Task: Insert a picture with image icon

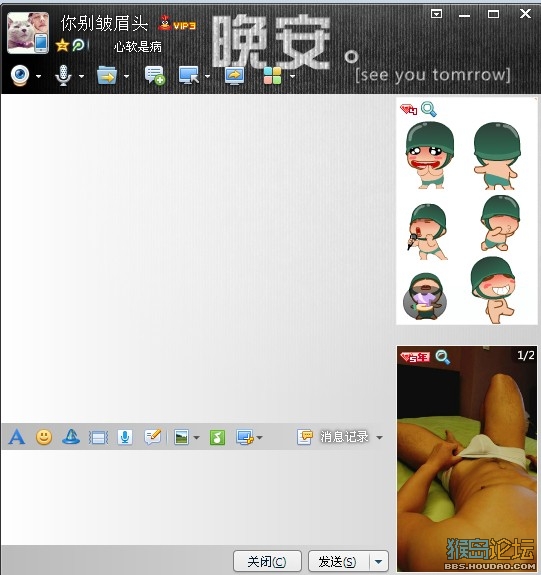Action: [181, 437]
